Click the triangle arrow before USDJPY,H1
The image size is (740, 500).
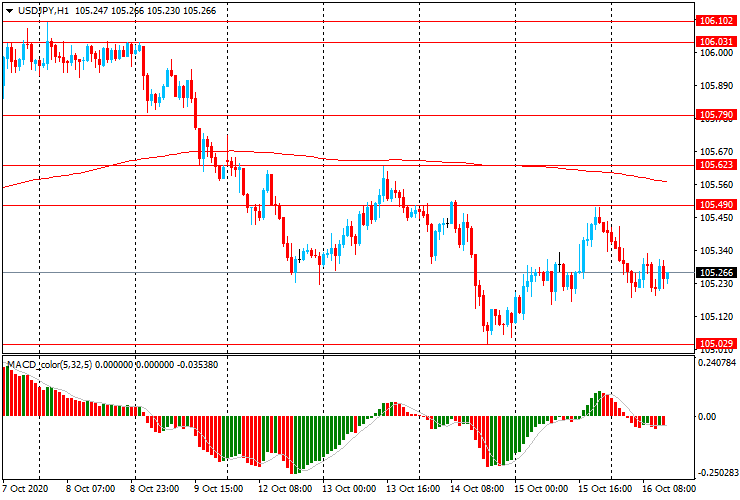[9, 11]
